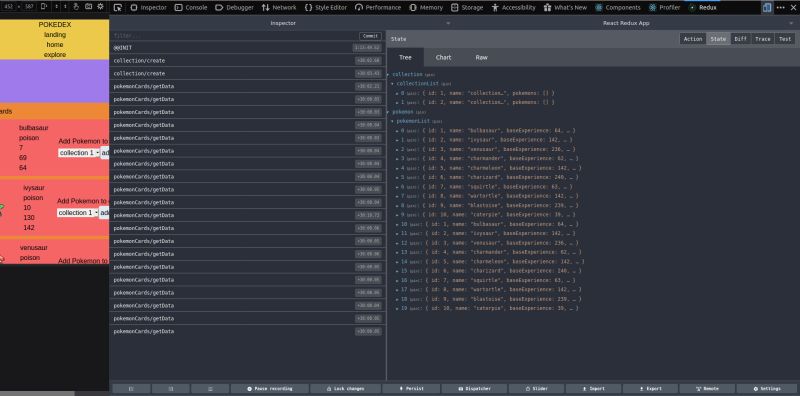Screen dimensions: 800x396
Task: Switch to the Action view
Action: 693,39
